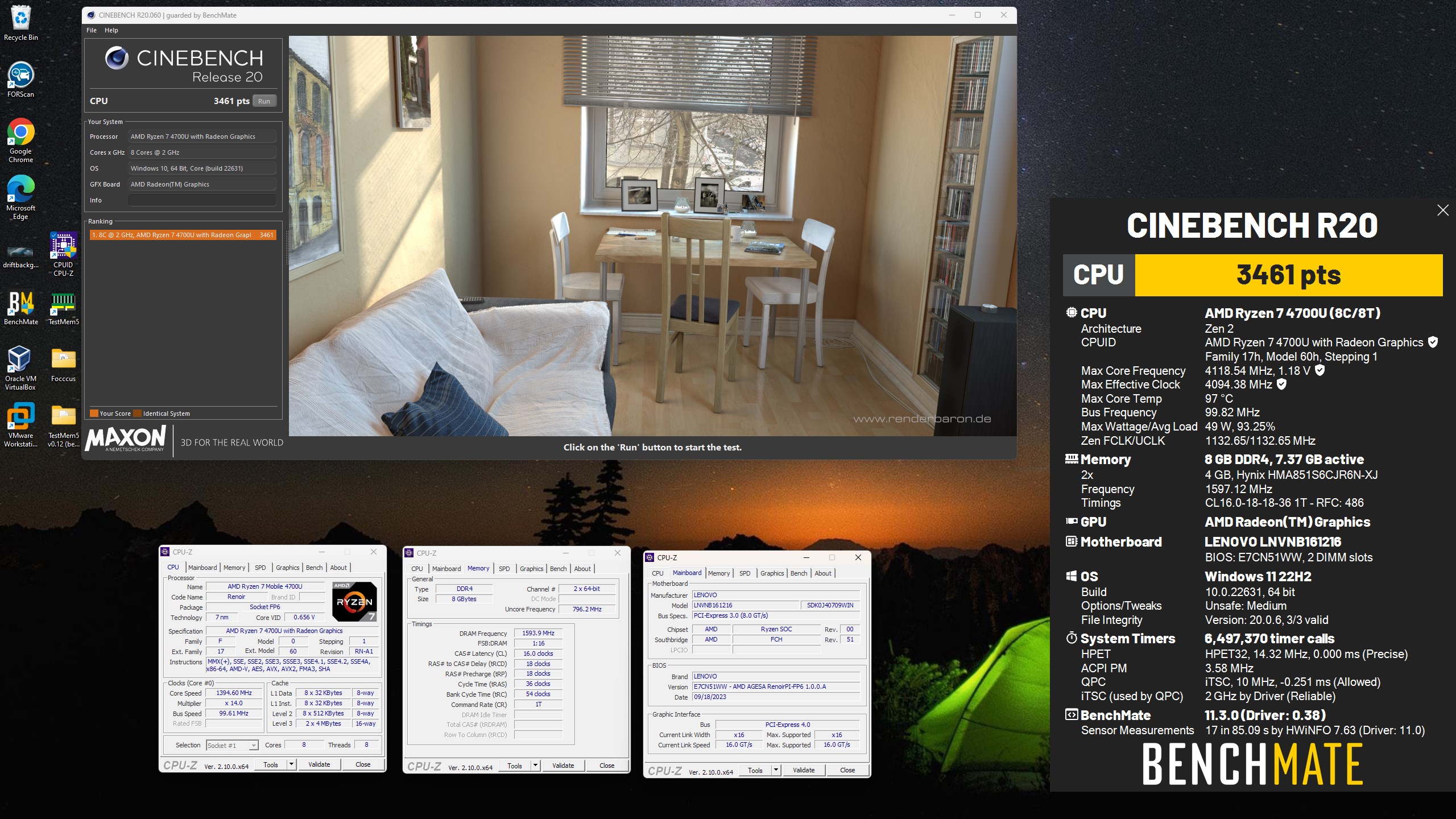This screenshot has height=819, width=1456.
Task: Click the shield icon beside Max Core Frequency
Action: tap(1320, 370)
